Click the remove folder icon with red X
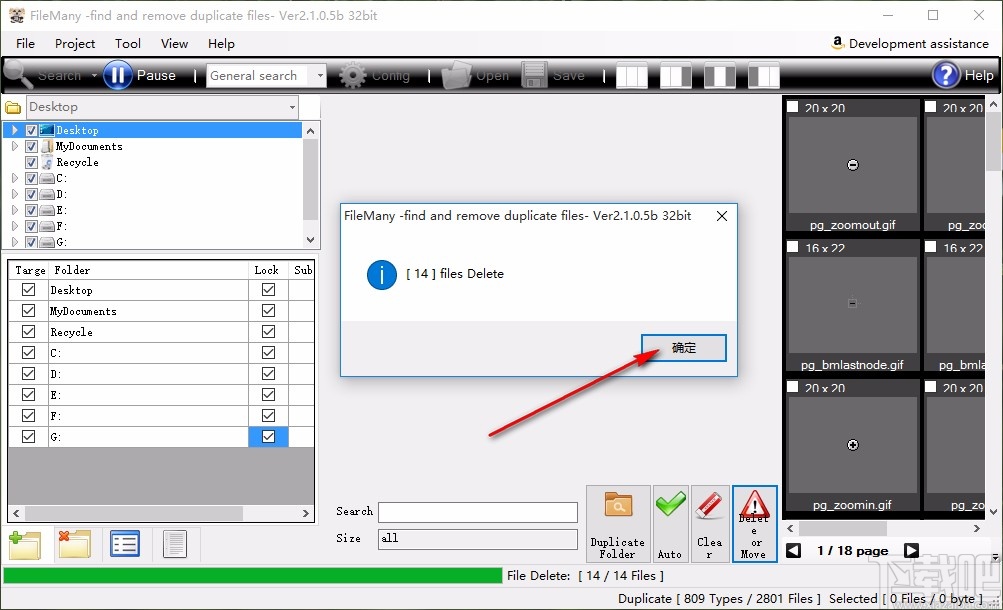Screen dimensions: 1003x610 pos(74,544)
